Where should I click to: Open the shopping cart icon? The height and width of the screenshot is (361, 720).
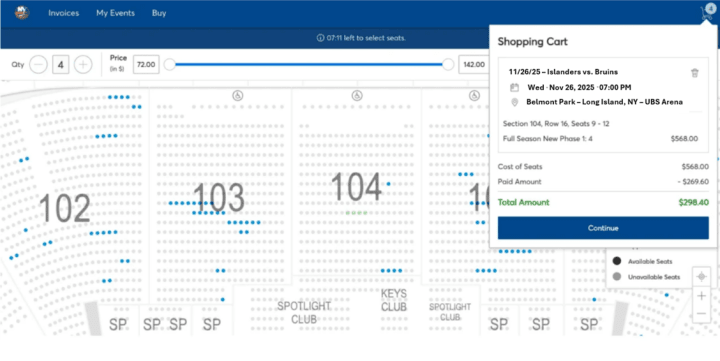point(707,11)
